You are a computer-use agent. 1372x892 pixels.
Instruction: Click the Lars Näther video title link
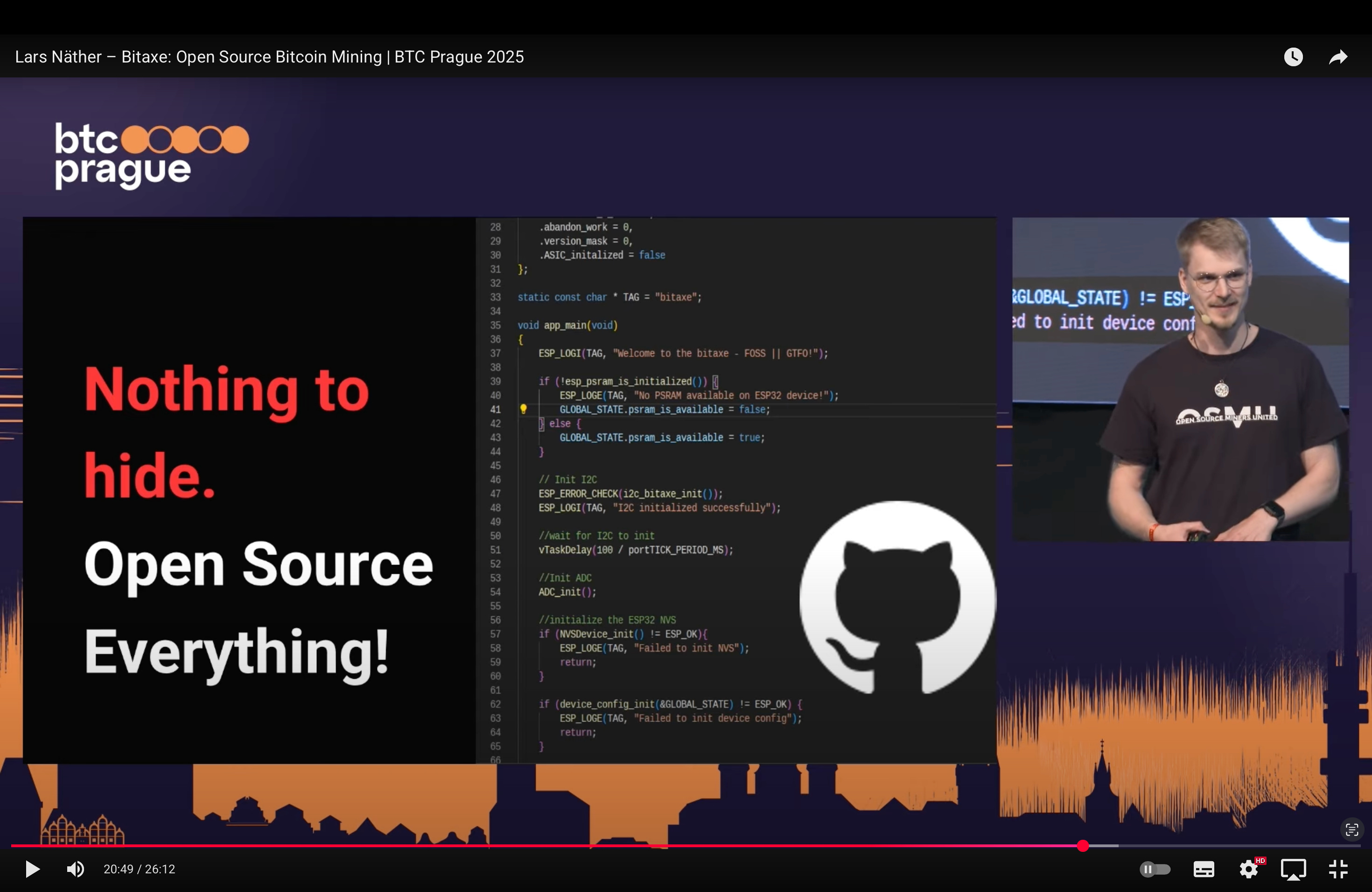click(x=269, y=56)
